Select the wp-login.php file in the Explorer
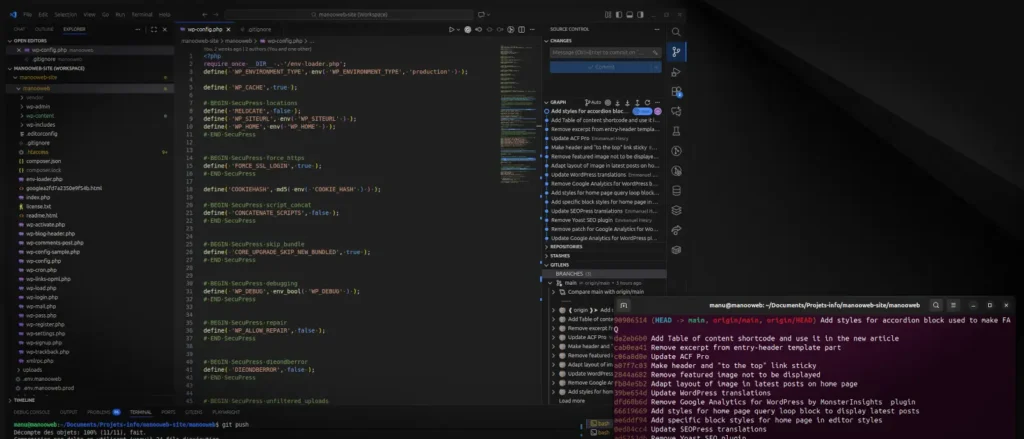Image resolution: width=1024 pixels, height=439 pixels. pos(42,297)
